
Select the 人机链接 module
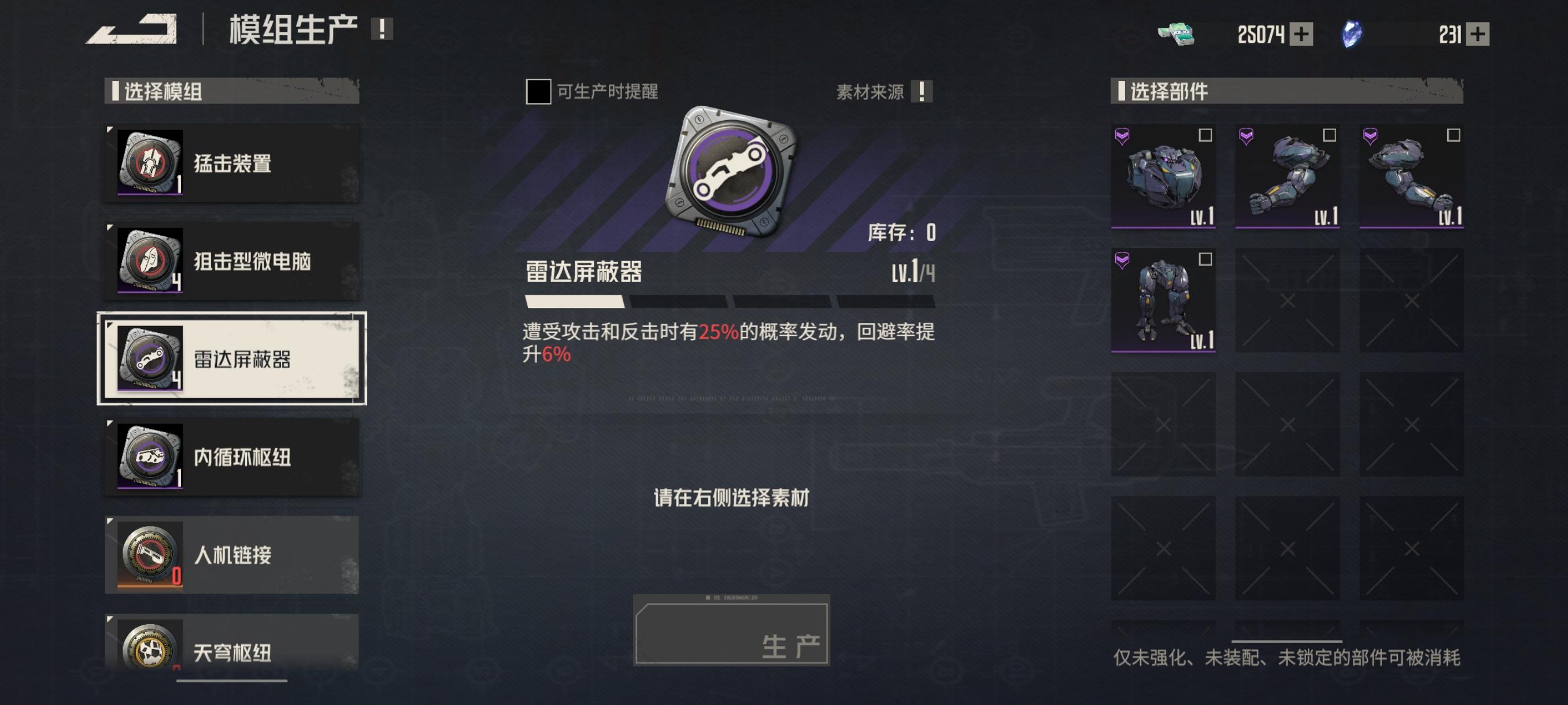[x=232, y=555]
